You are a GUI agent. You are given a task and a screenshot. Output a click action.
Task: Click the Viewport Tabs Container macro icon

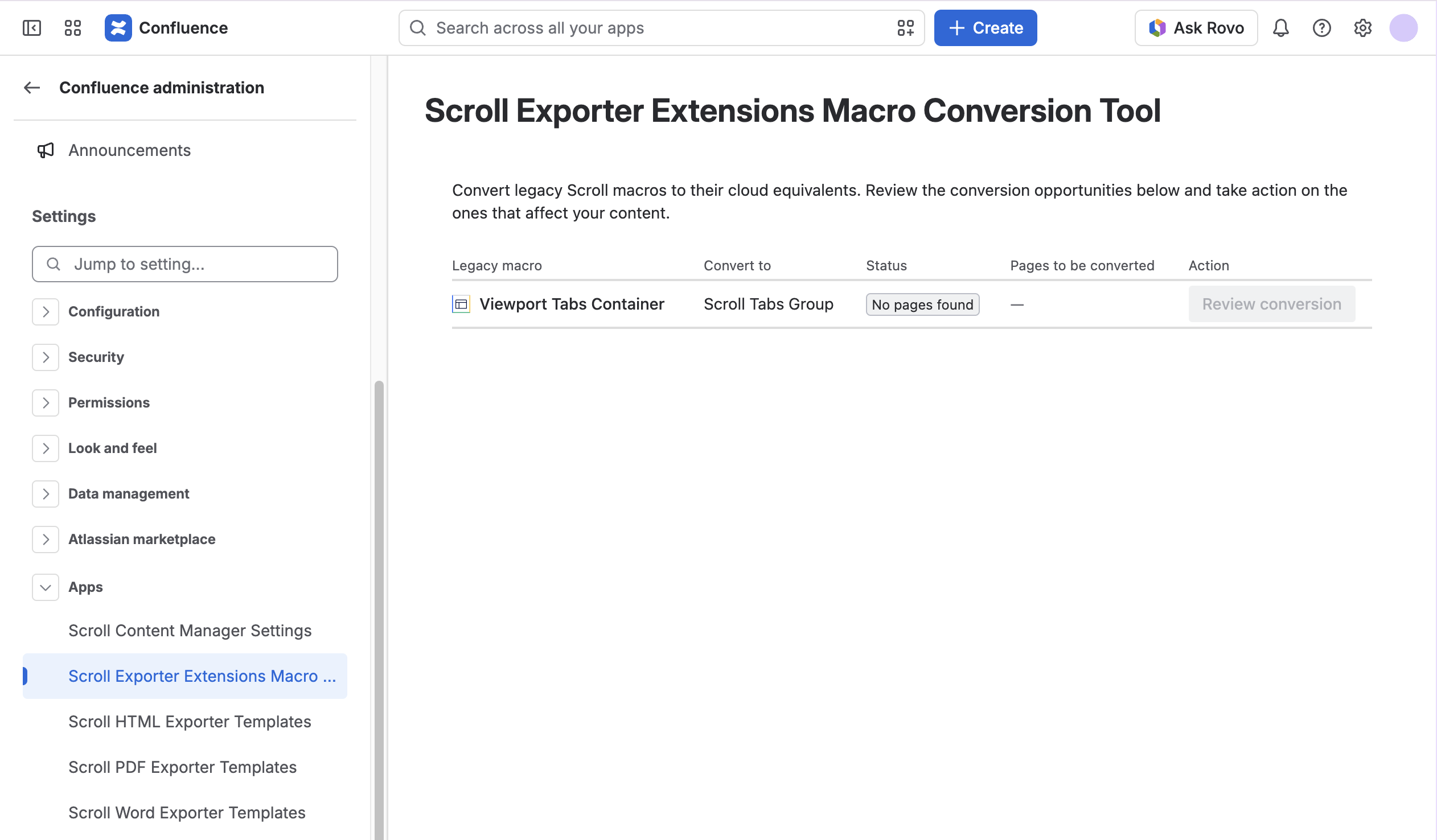[461, 304]
